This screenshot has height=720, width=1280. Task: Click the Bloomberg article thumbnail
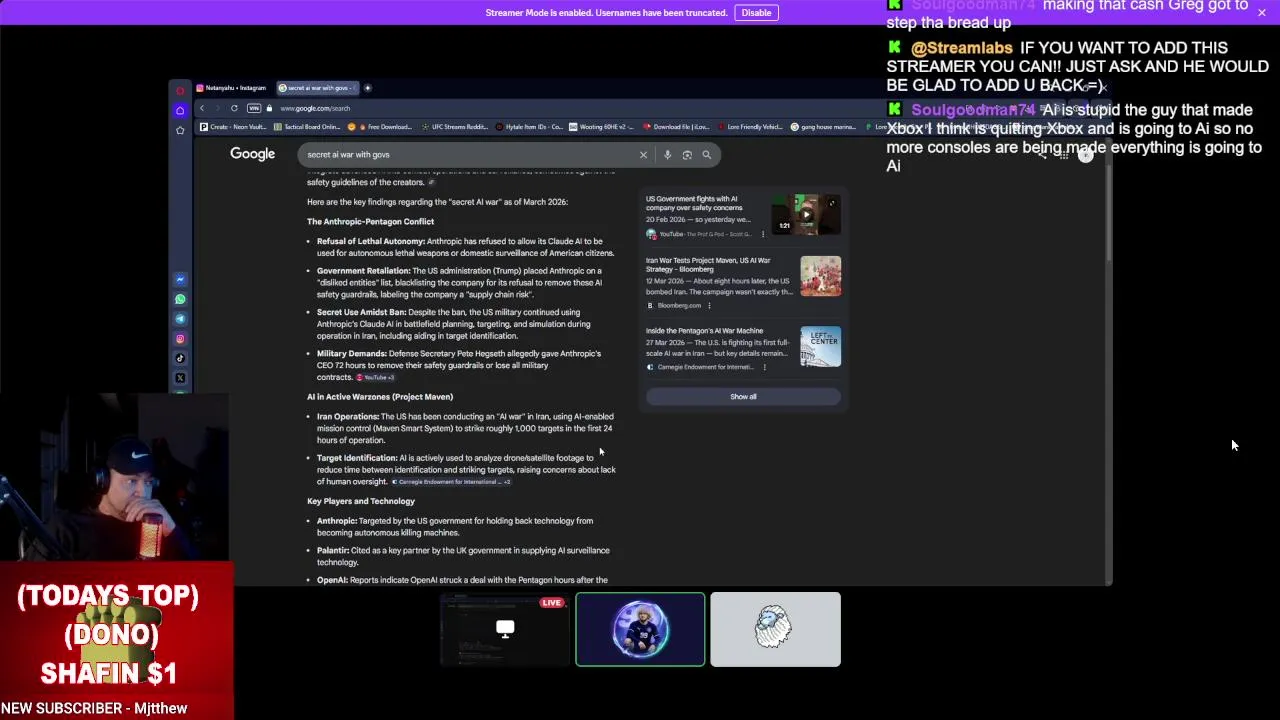820,276
